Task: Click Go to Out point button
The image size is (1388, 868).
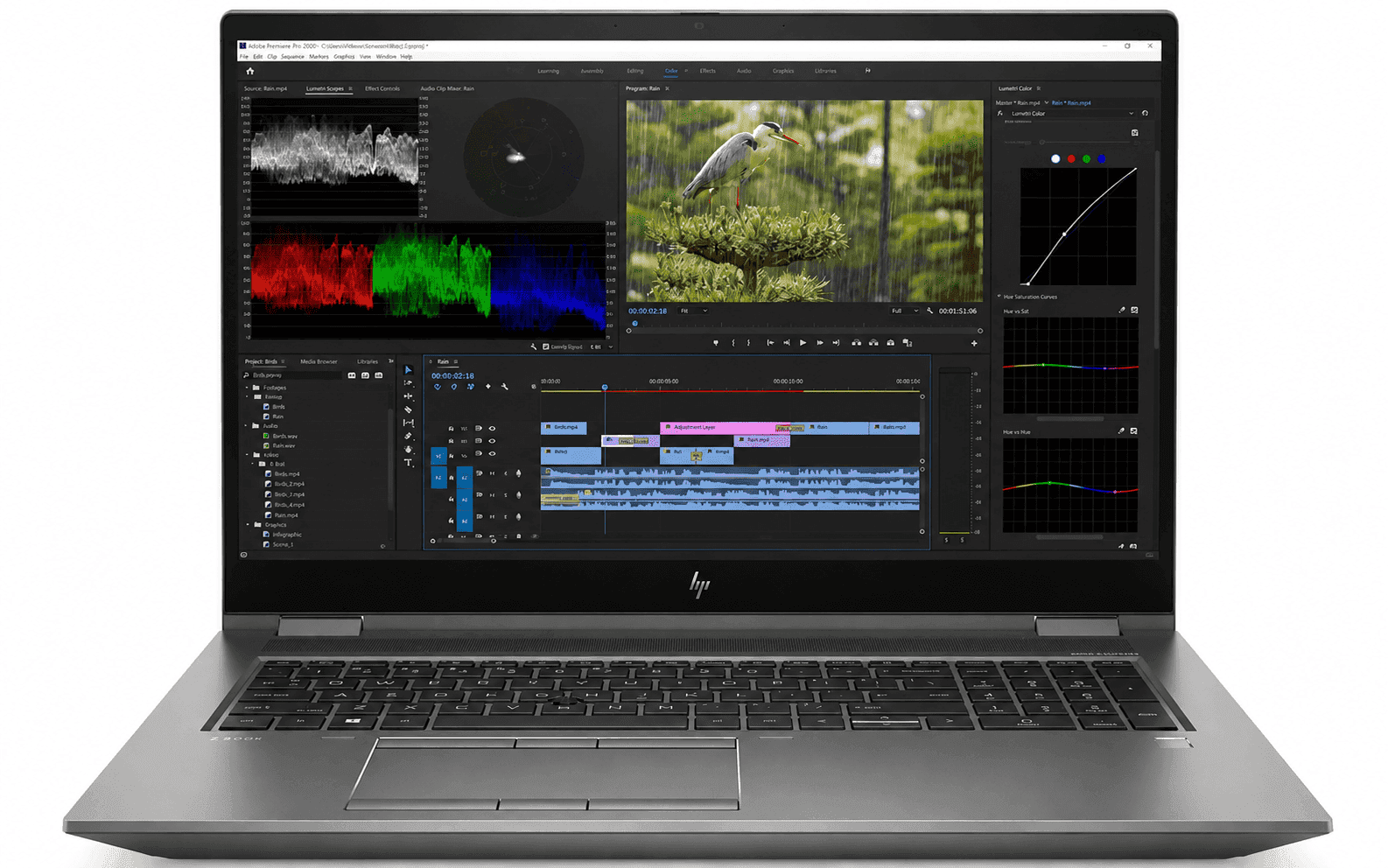Action: [x=836, y=343]
